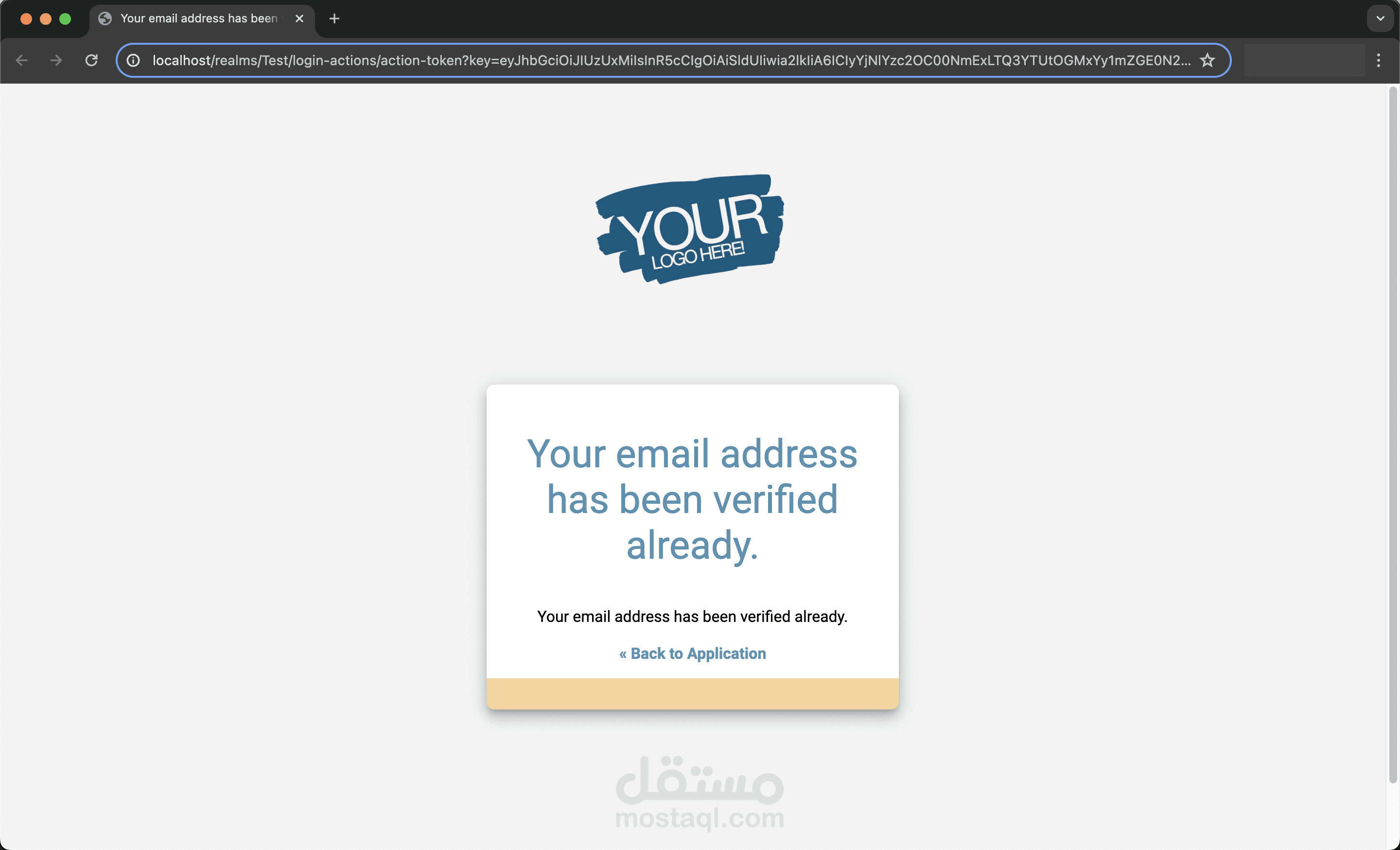Click the browser back arrow
This screenshot has width=1400, height=850.
click(x=21, y=60)
